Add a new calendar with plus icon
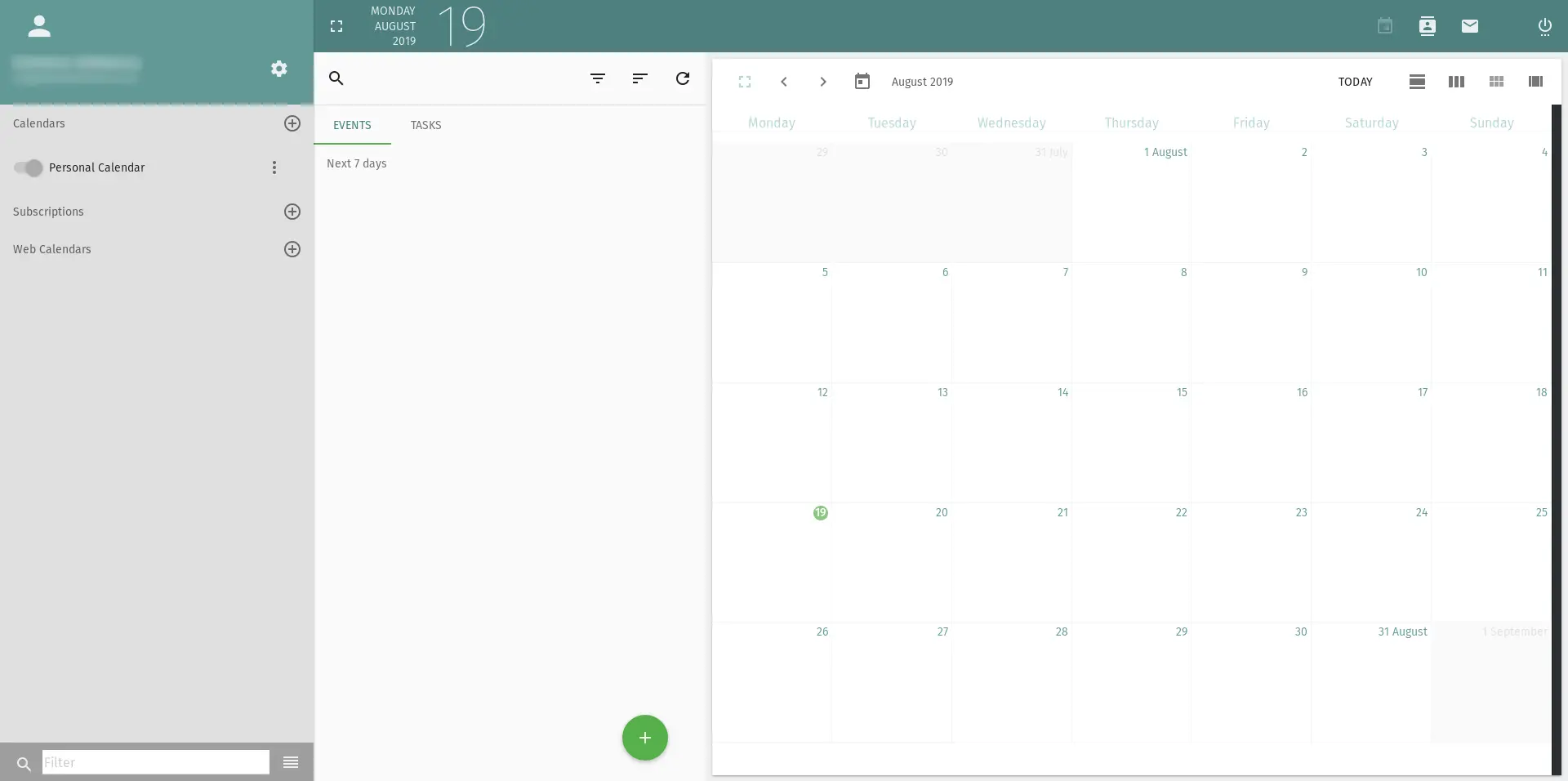1568x781 pixels. pos(292,123)
